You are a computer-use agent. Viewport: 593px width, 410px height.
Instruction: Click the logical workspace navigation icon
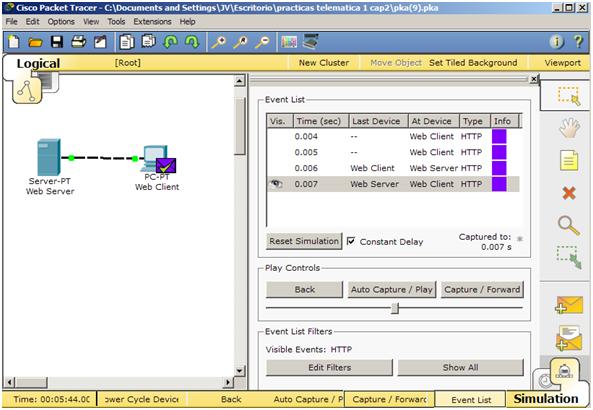[x=26, y=91]
